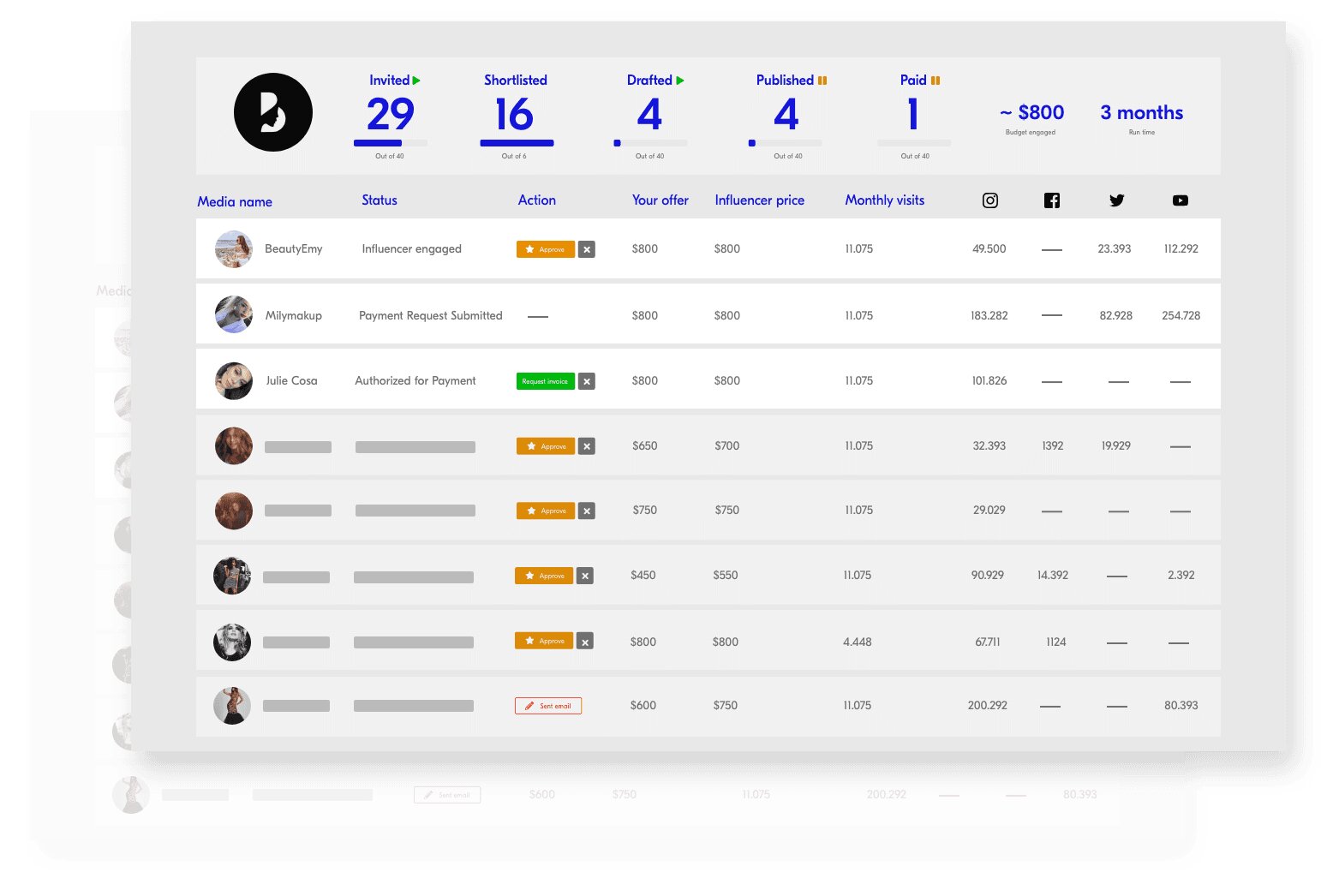The width and height of the screenshot is (1333, 896).
Task: Click BeautyEmy's Instagram count 49.500
Action: [x=989, y=249]
